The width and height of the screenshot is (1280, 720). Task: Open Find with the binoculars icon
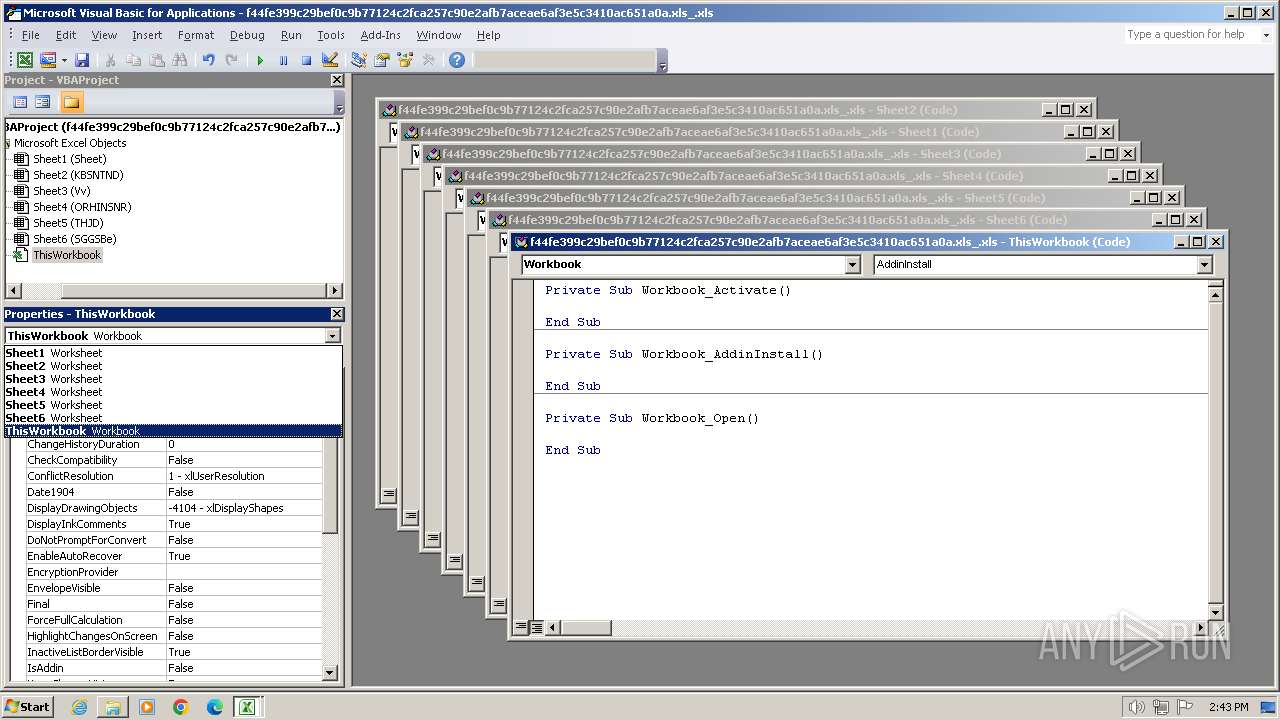(179, 60)
